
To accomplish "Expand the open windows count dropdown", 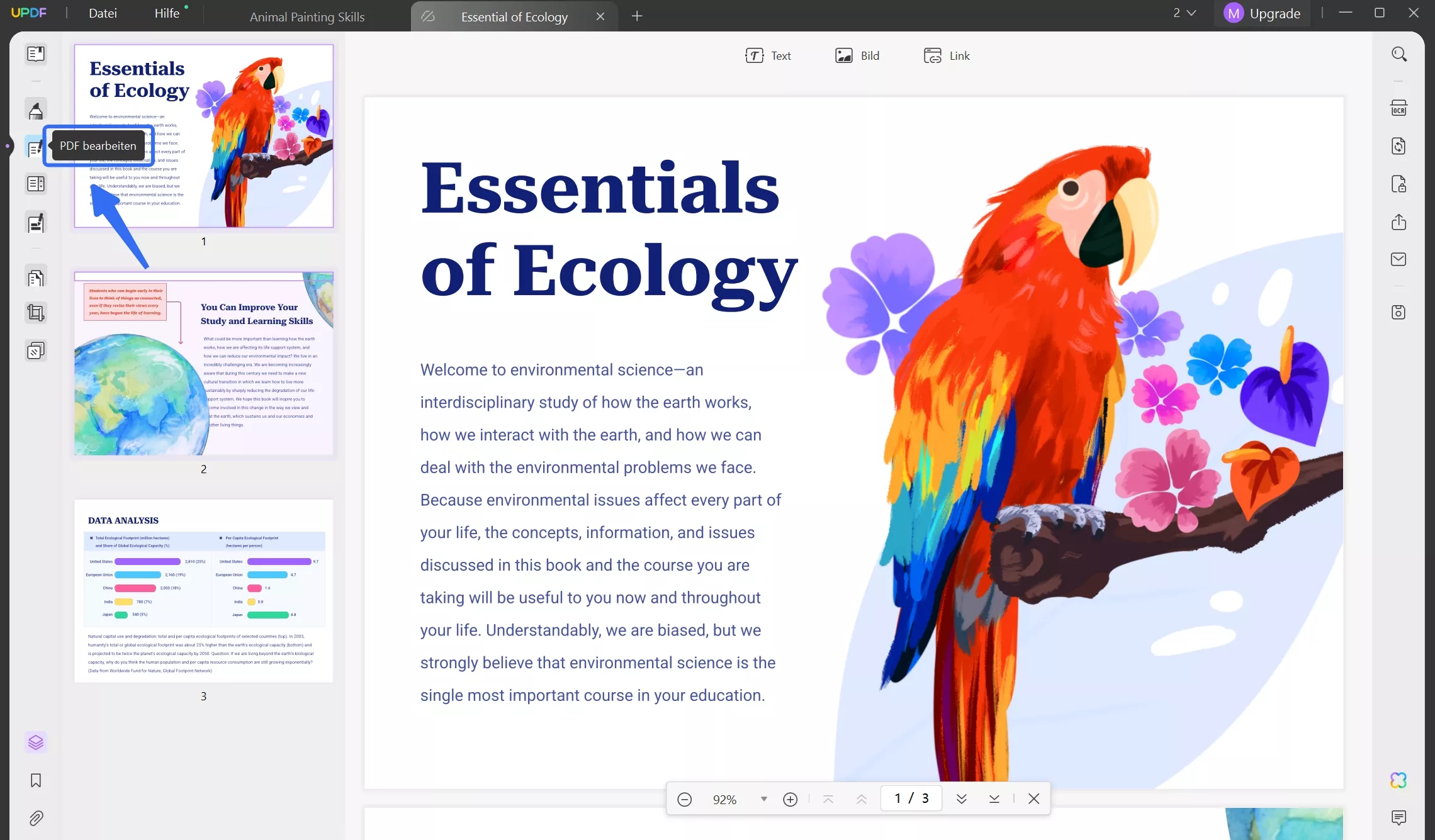I will click(1184, 13).
